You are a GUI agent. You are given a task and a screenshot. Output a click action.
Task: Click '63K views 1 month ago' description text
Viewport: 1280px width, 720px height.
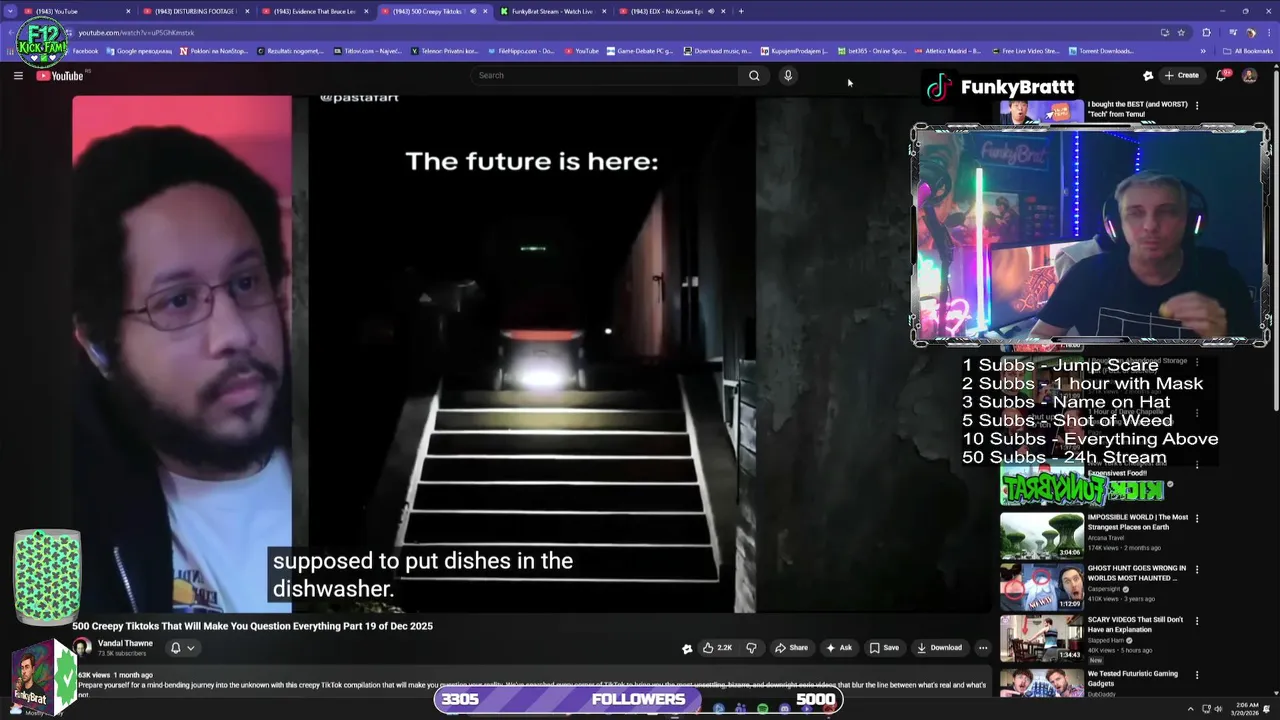(x=115, y=675)
